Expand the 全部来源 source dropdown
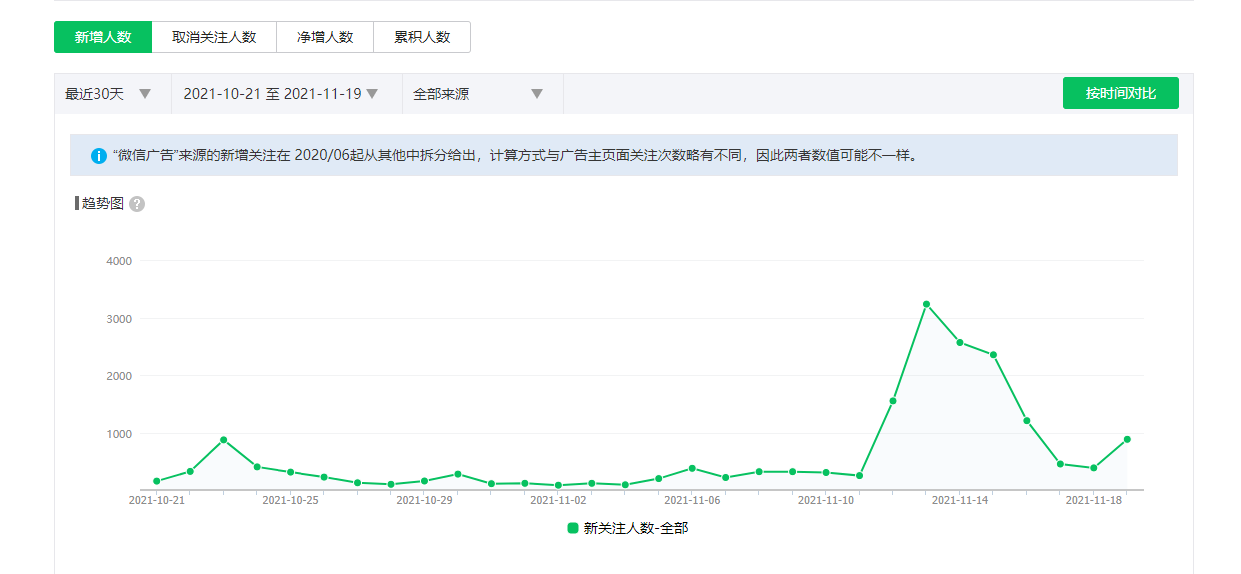 click(x=479, y=94)
